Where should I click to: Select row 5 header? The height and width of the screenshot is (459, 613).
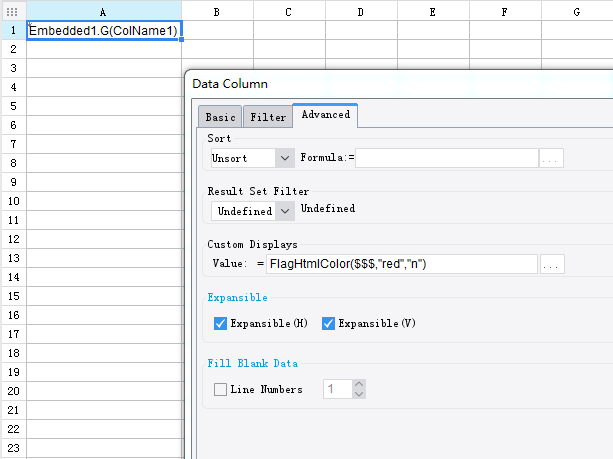[14, 106]
